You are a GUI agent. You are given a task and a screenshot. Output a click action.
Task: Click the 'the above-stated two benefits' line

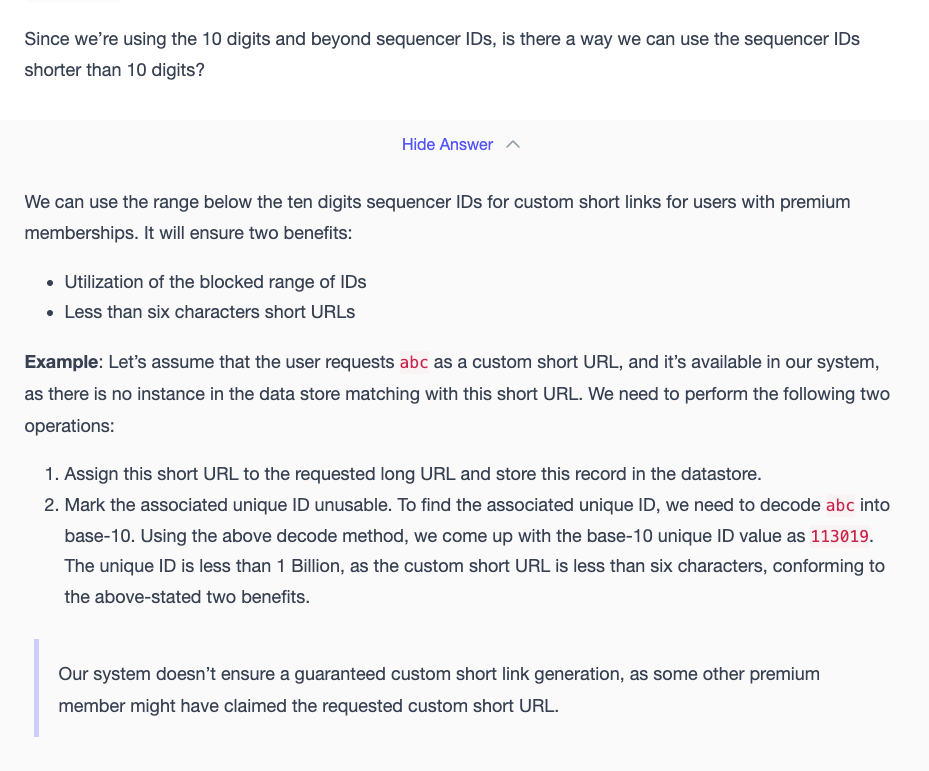pos(187,597)
